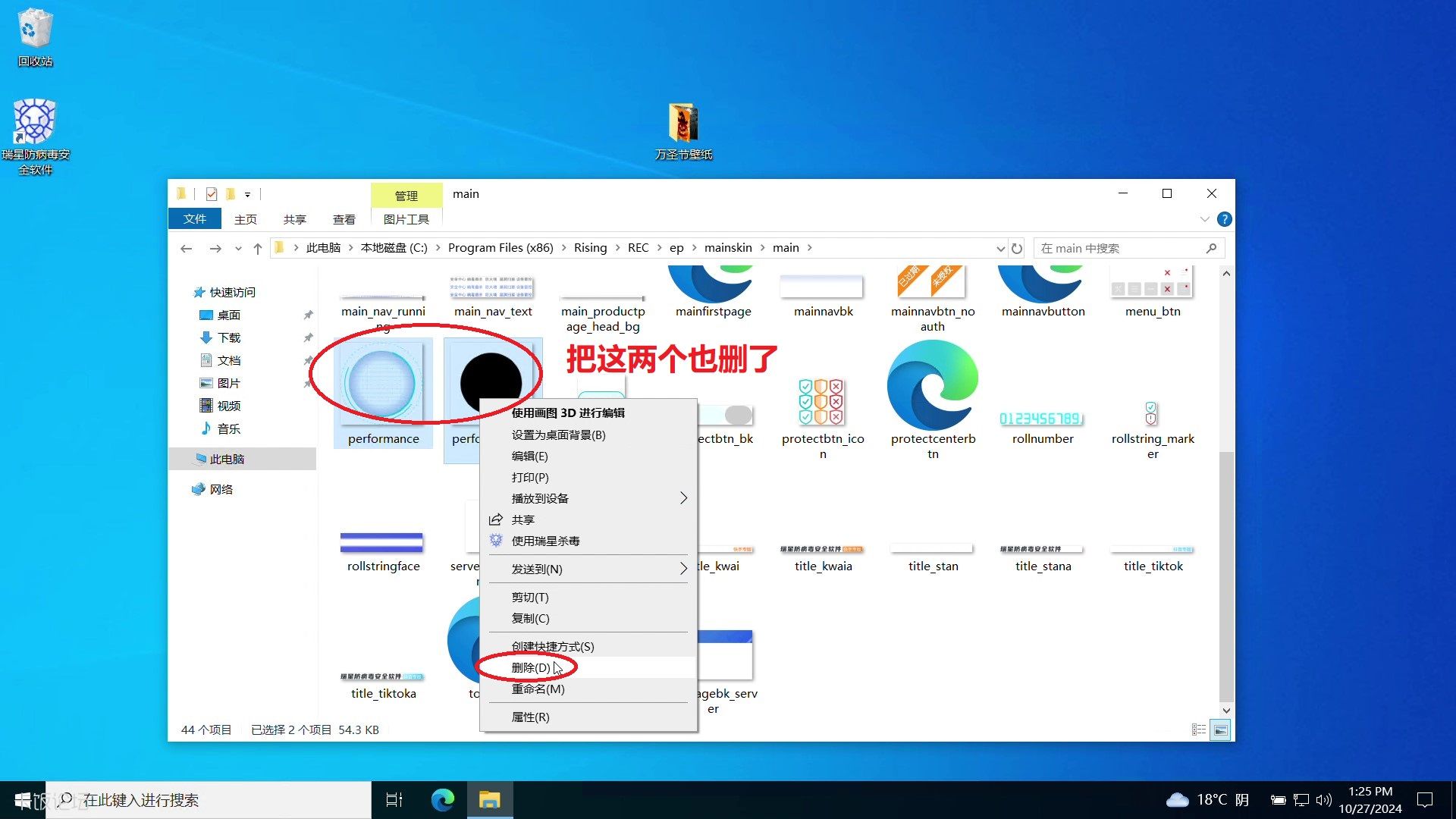The width and height of the screenshot is (1456, 819).
Task: Open the notification center icon
Action: click(1425, 800)
